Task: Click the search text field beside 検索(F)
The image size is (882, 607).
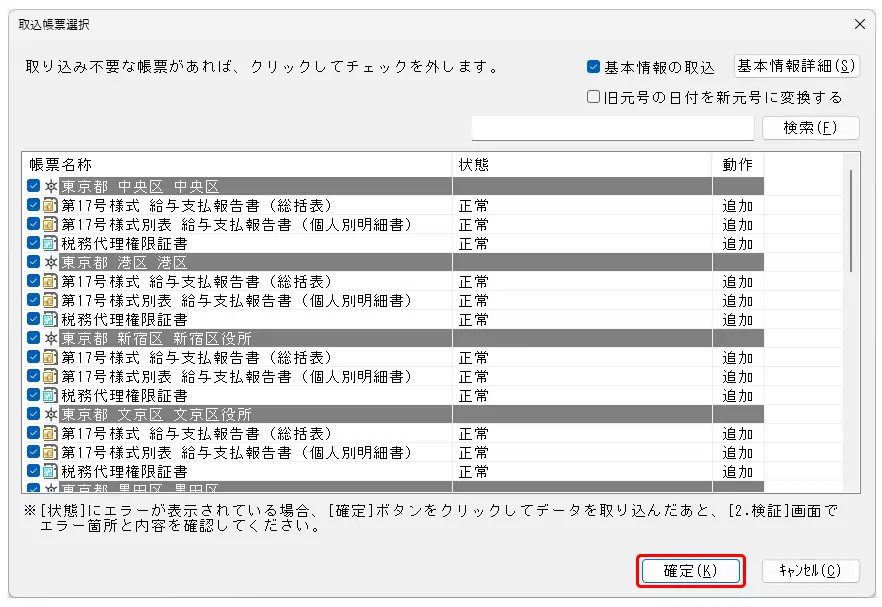Action: 612,128
